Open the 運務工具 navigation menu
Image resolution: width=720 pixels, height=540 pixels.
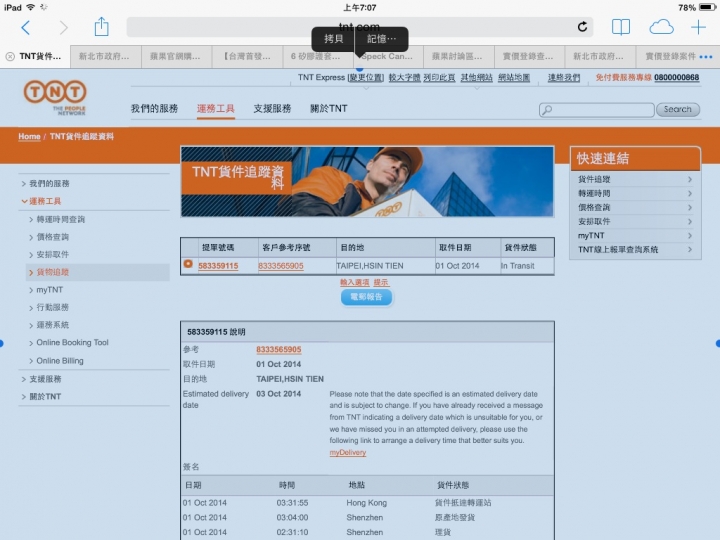(215, 108)
